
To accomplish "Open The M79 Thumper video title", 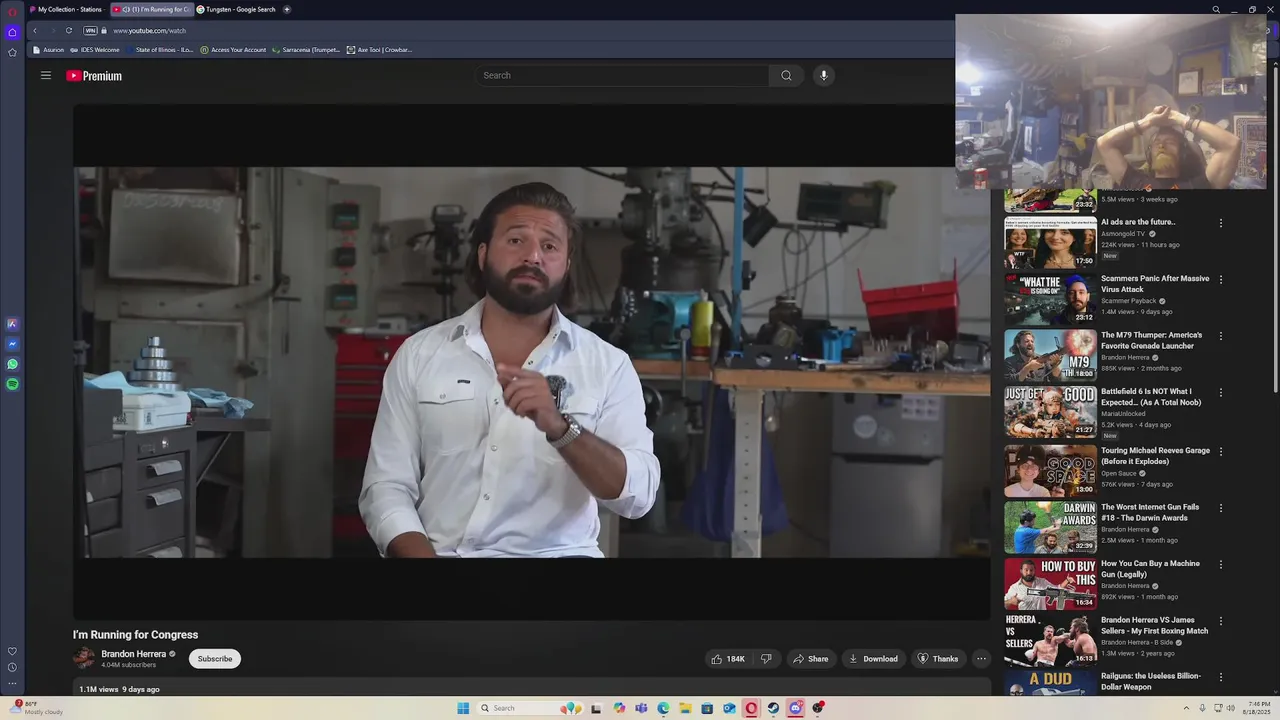I will (1152, 341).
